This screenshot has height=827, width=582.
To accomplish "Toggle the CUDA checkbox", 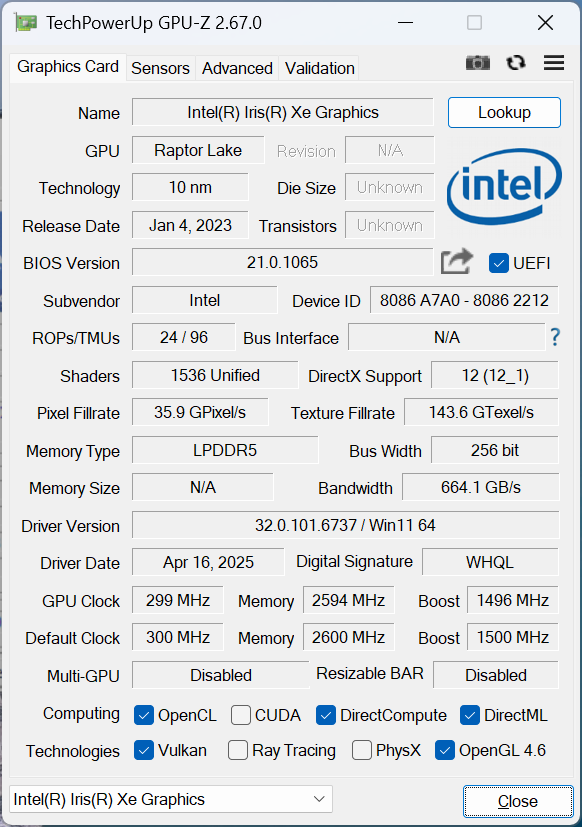I will pyautogui.click(x=241, y=715).
